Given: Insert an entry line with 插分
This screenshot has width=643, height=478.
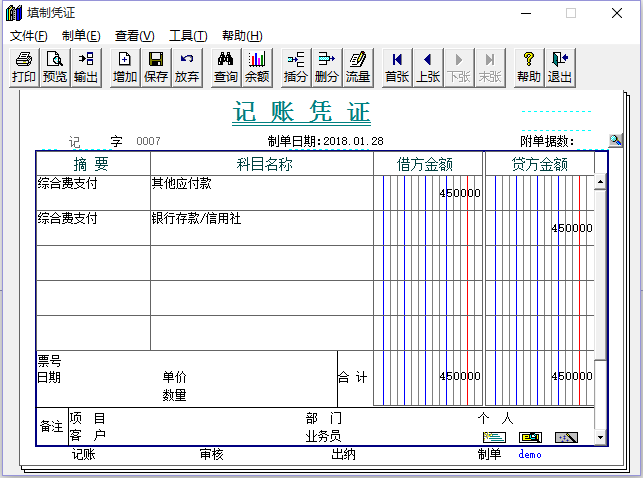Looking at the screenshot, I should click(x=296, y=67).
